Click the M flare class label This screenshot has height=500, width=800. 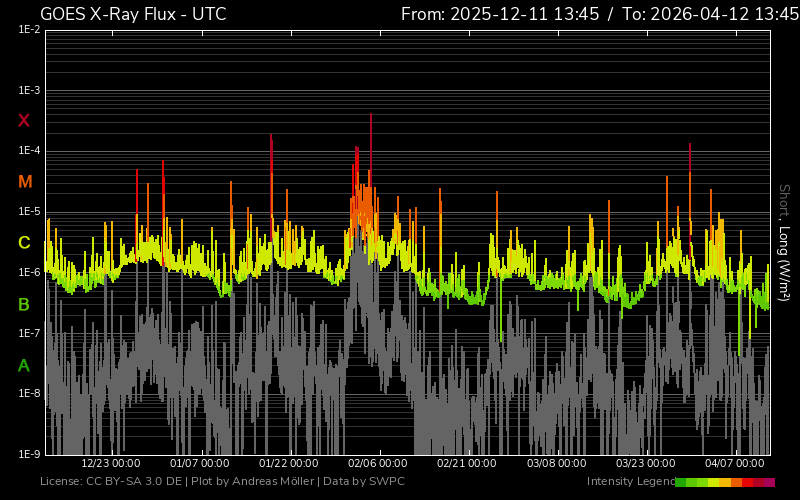click(25, 182)
